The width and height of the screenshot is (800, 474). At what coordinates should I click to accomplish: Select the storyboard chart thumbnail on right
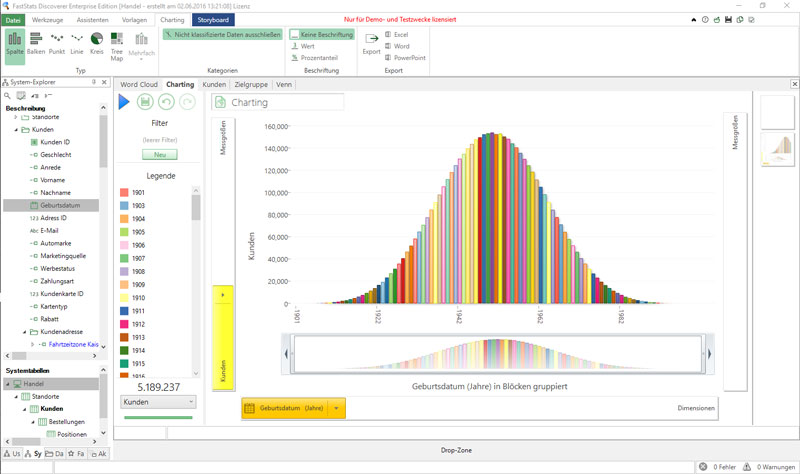click(778, 149)
